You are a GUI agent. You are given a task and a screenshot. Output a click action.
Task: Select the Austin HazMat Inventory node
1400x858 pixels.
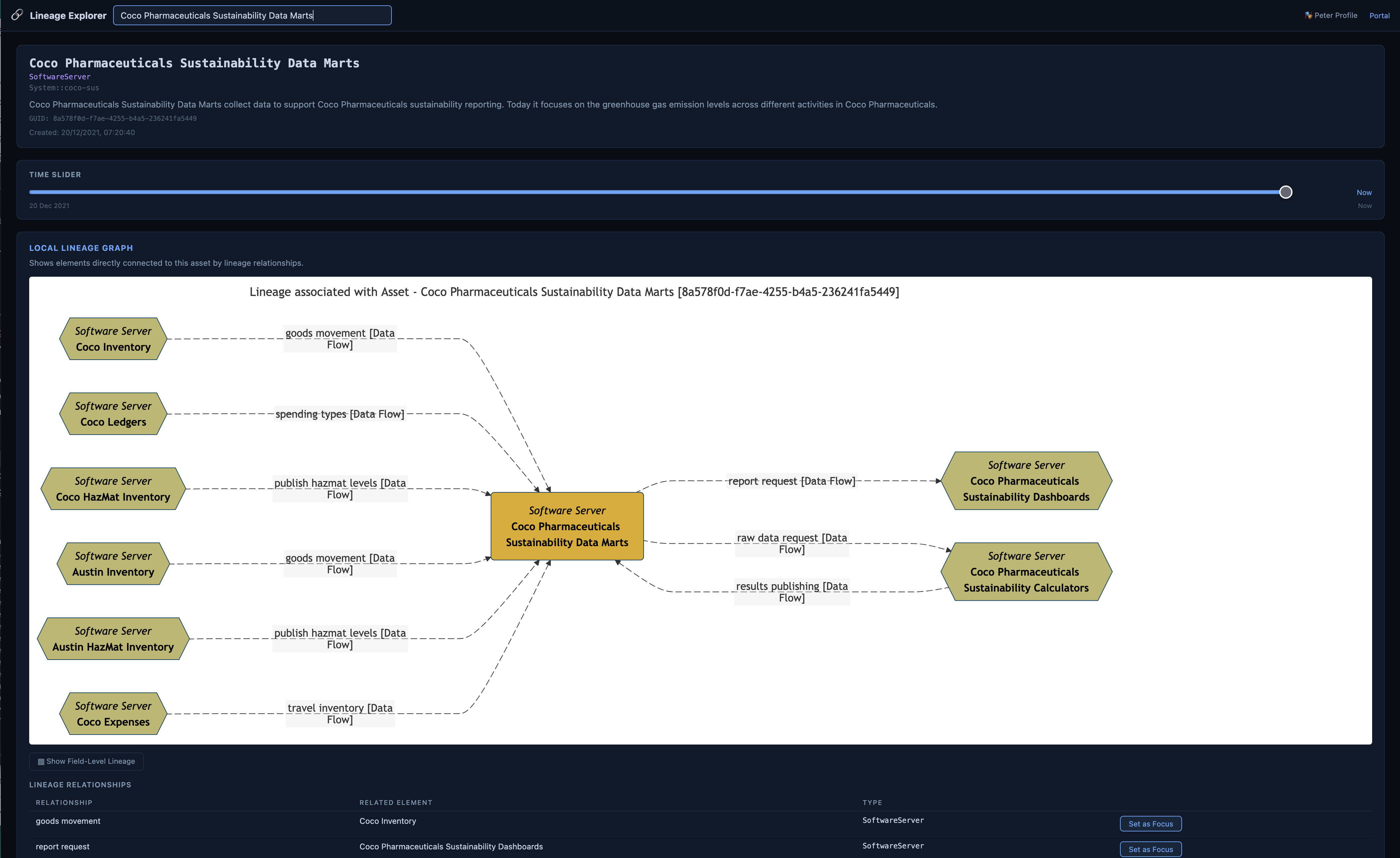click(113, 639)
